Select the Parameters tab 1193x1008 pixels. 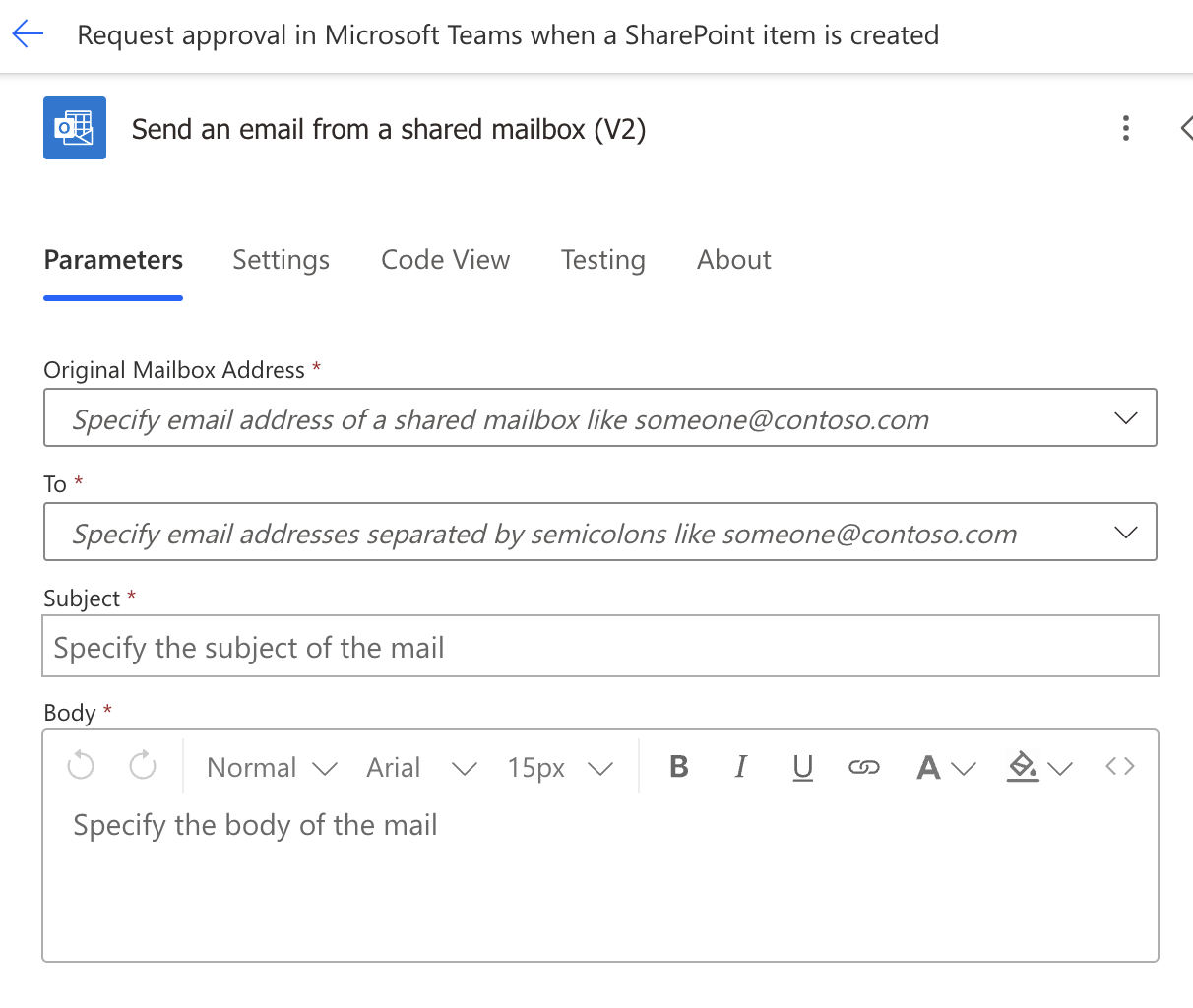point(113,260)
